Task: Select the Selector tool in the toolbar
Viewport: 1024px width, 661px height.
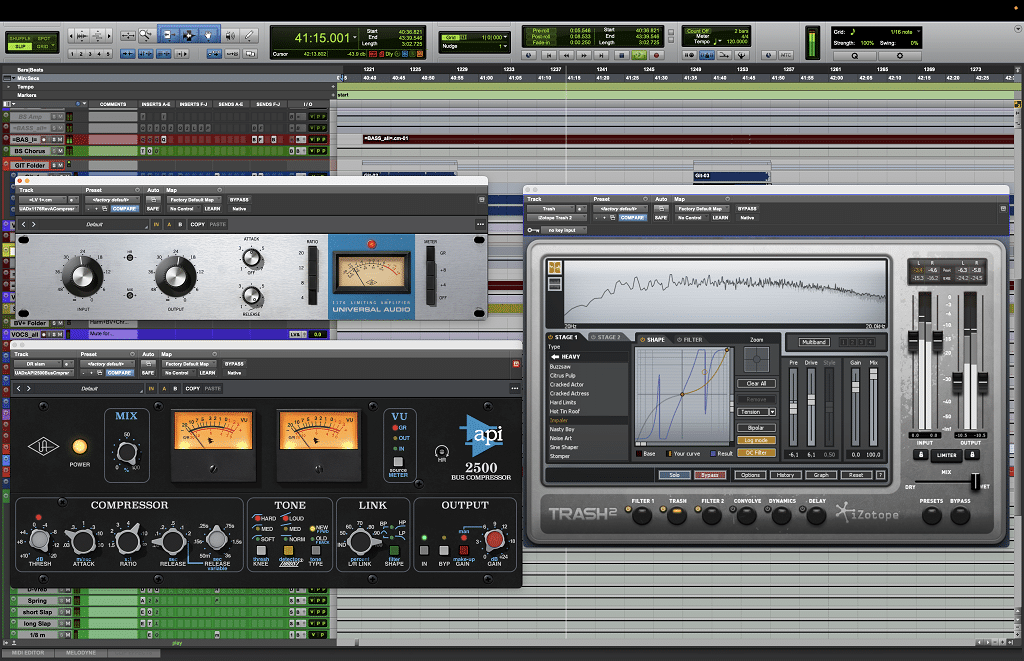Action: pos(189,35)
